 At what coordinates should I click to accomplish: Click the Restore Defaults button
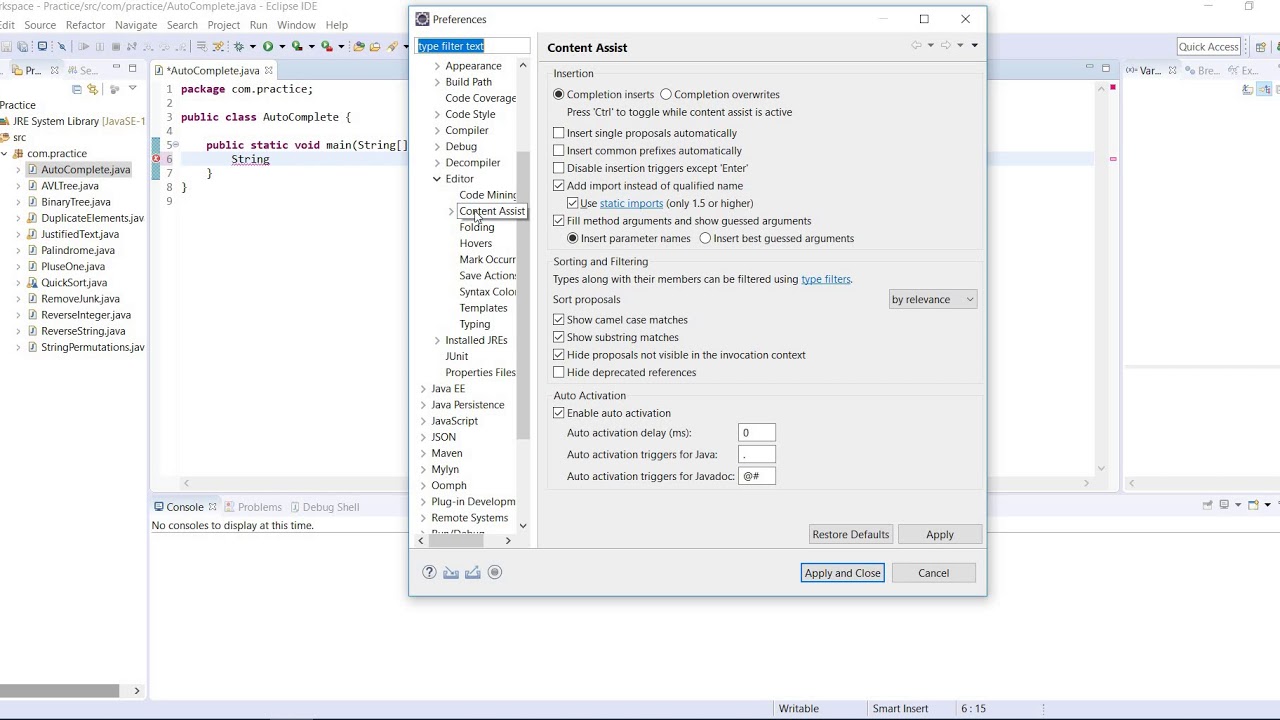(850, 534)
